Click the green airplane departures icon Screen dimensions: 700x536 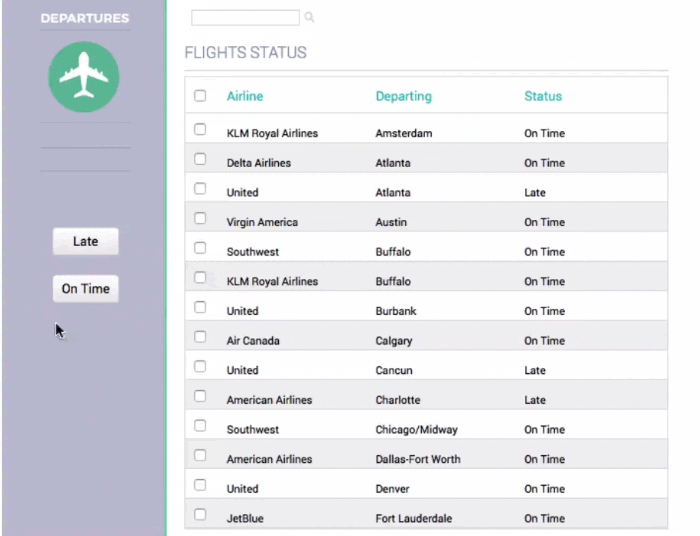point(84,77)
